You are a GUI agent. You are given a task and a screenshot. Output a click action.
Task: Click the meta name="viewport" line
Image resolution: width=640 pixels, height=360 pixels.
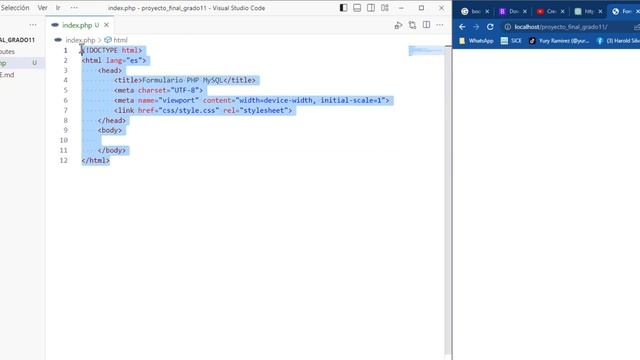click(252, 100)
